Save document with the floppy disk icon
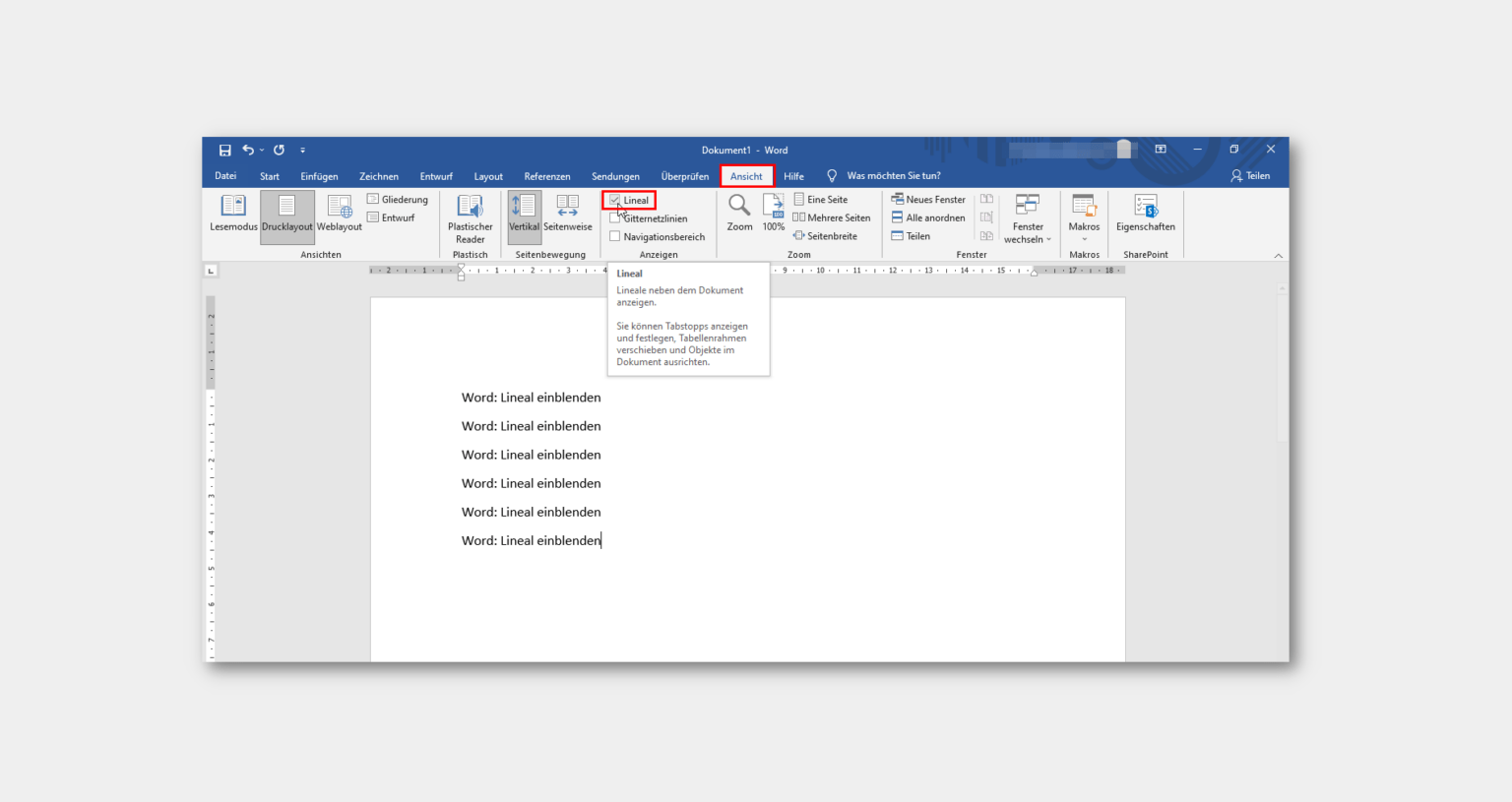 coord(225,151)
